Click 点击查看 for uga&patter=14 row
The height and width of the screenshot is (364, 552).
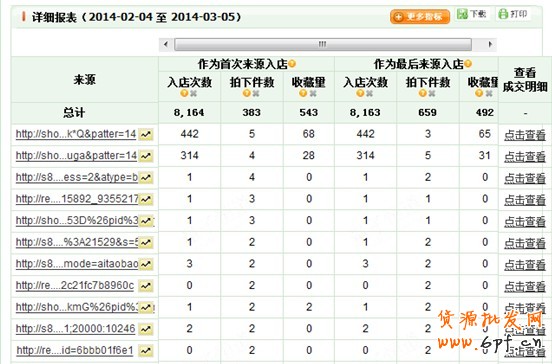[x=525, y=157]
